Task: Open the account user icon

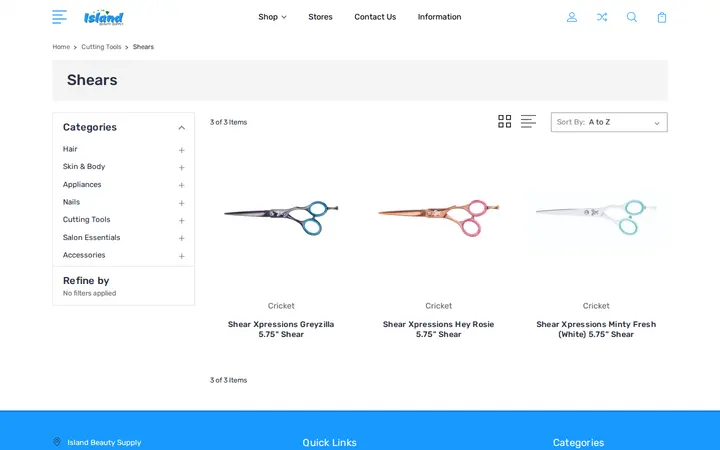Action: pyautogui.click(x=572, y=17)
